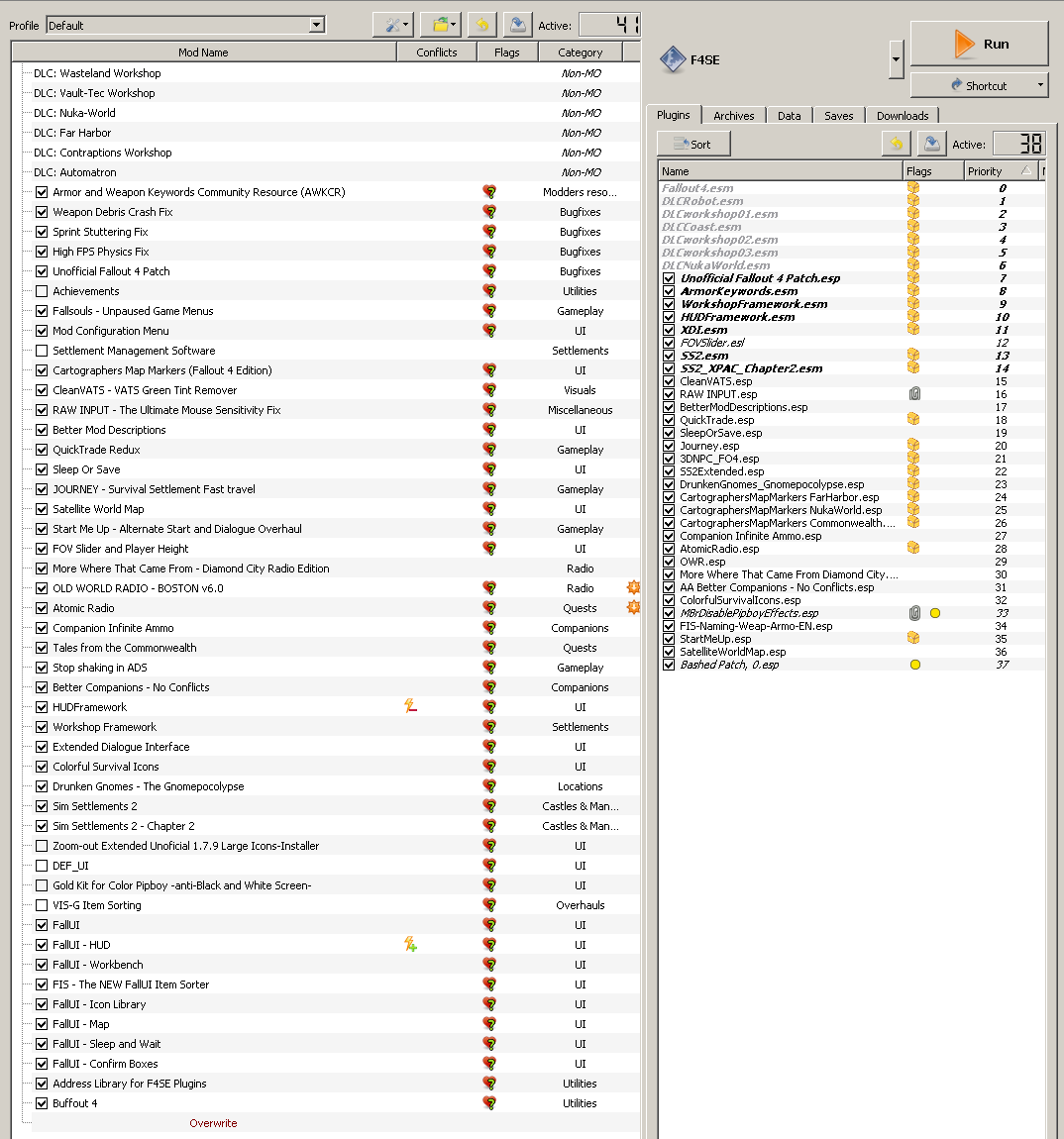Open the Profile dropdown set to Default
The image size is (1064, 1139).
186,25
